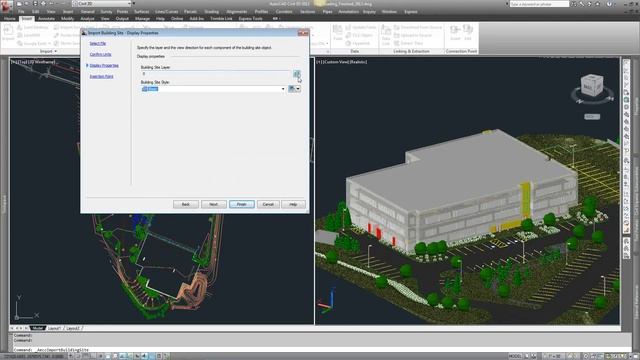Viewport: 640px width, 360px height.
Task: Toggle the MODEL space button in the status bar
Action: point(515,356)
